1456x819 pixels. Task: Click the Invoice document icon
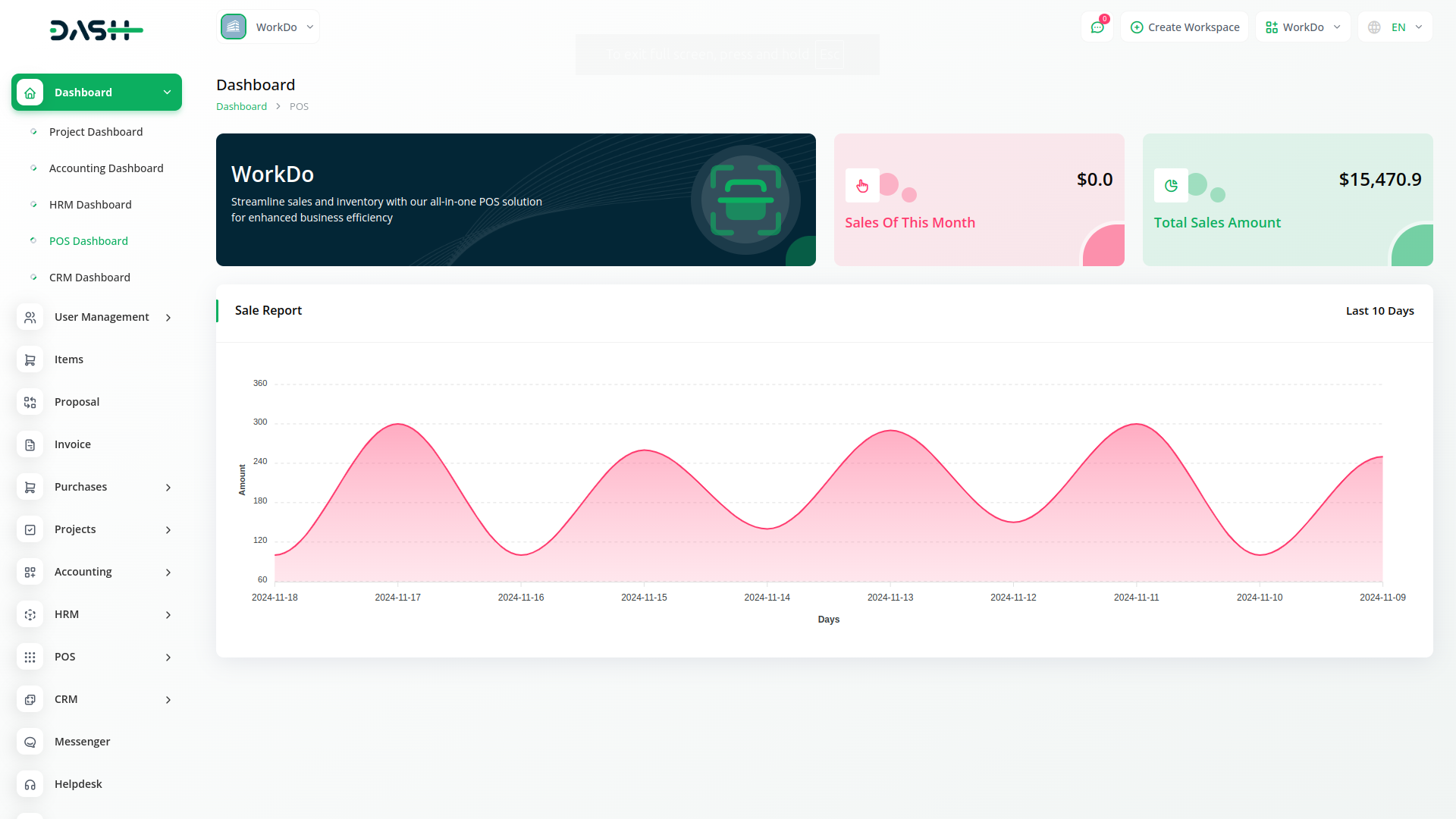pos(30,445)
